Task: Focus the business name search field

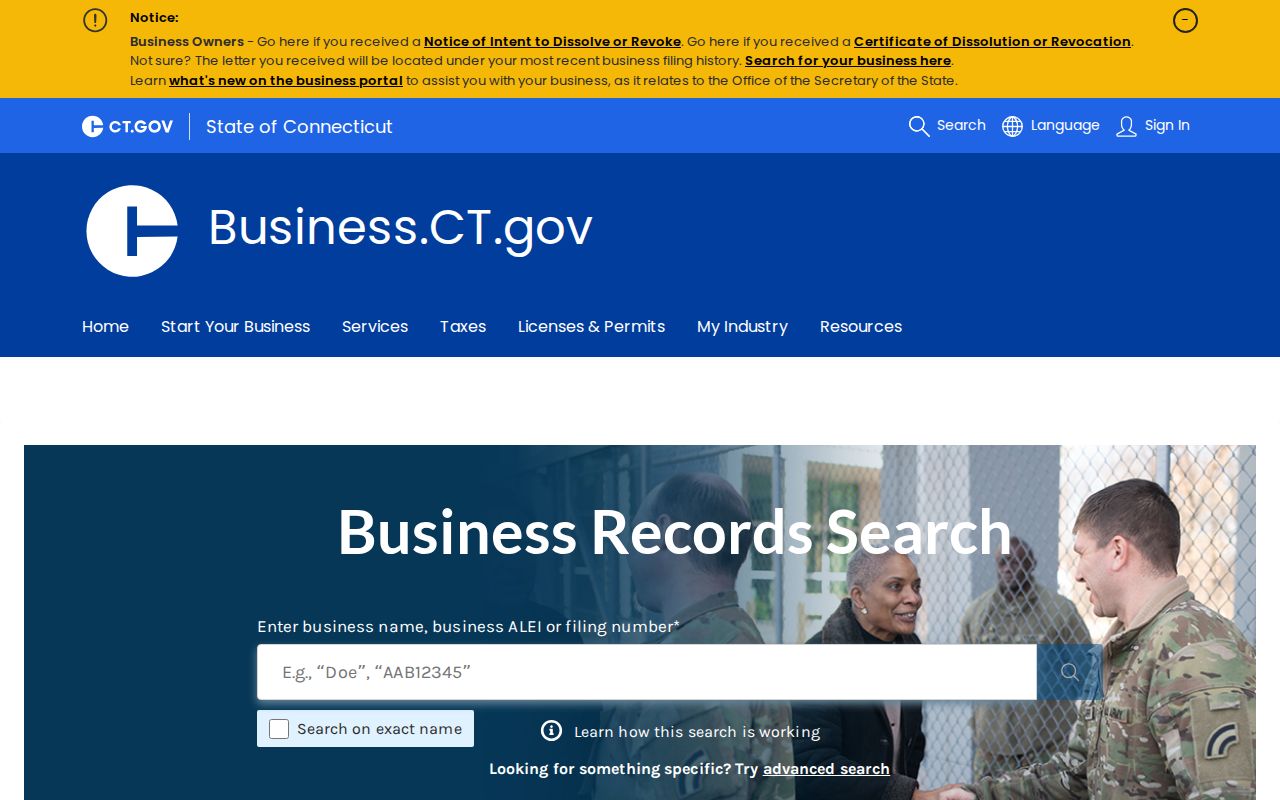Action: click(x=647, y=672)
